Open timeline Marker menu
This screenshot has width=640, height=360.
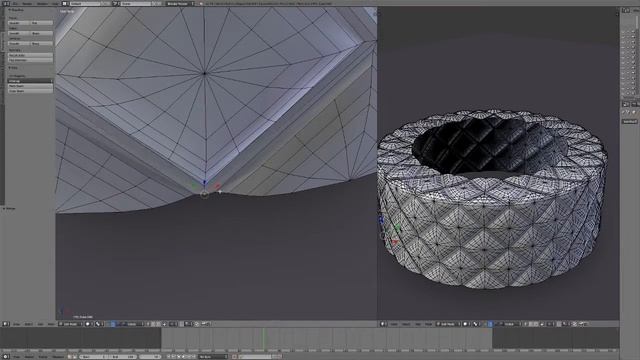[x=29, y=357]
